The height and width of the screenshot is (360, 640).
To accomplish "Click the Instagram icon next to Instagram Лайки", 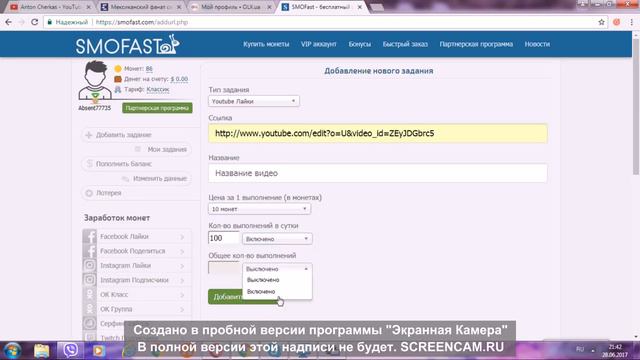I will tap(90, 265).
